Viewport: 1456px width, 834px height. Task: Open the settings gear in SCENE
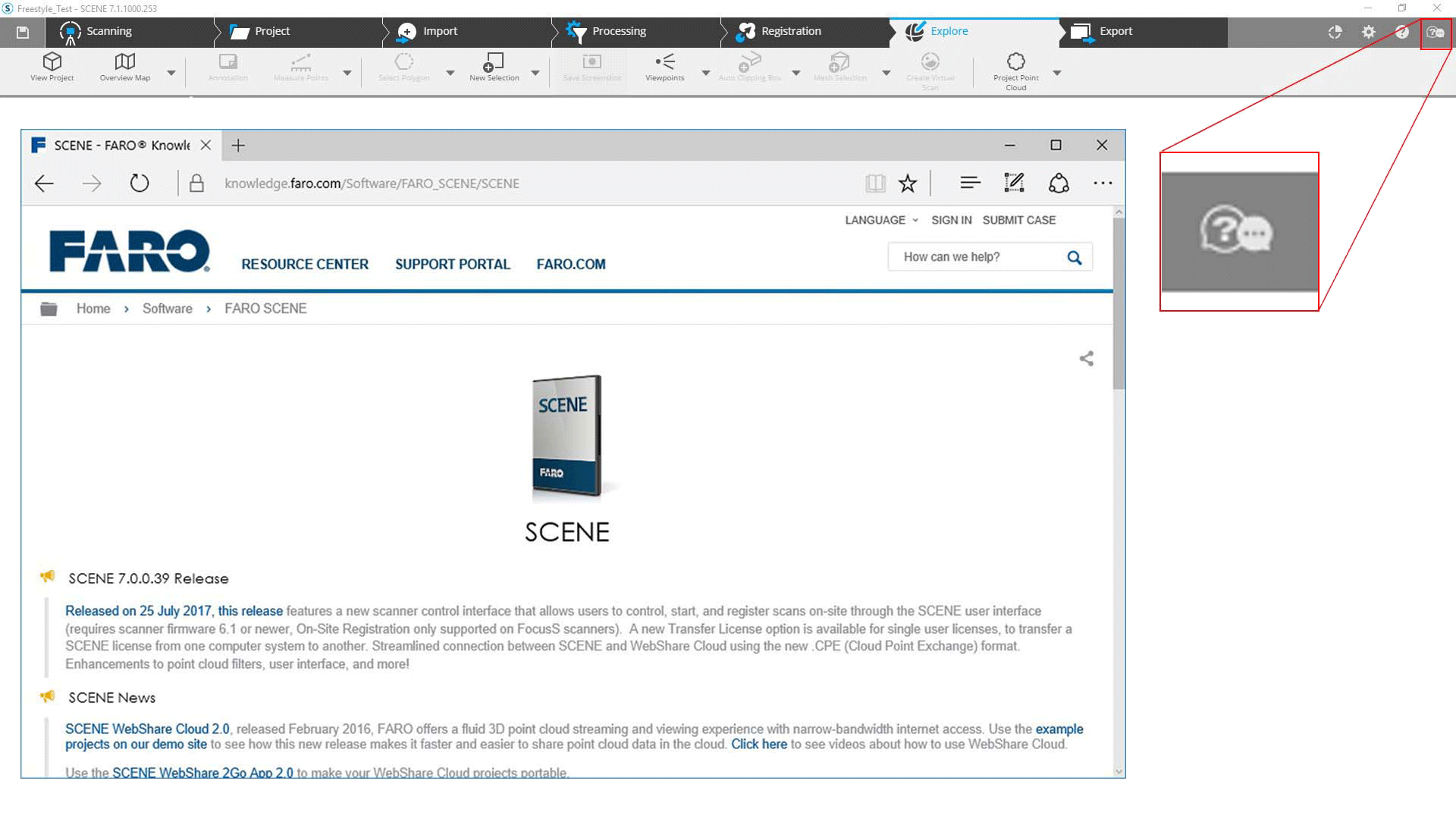[x=1368, y=32]
